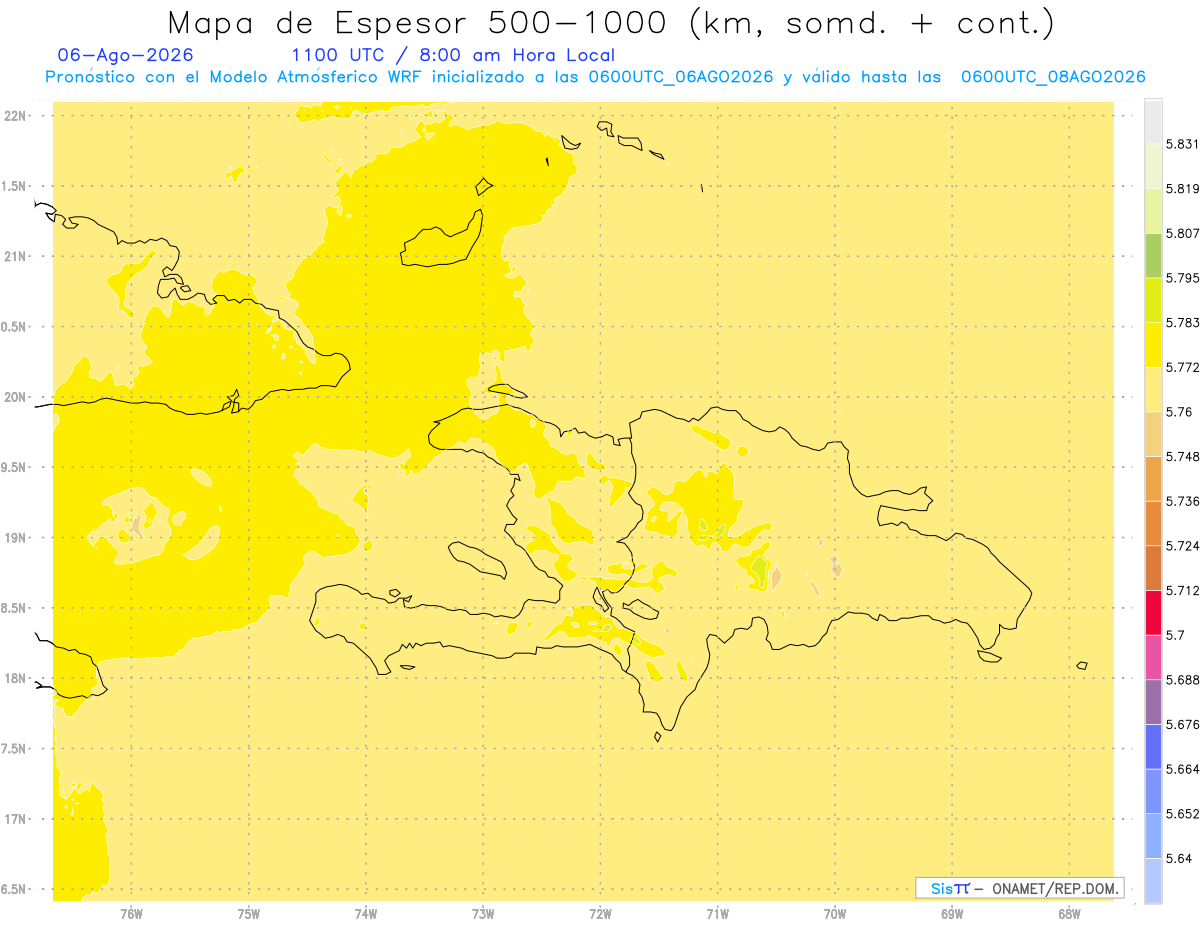Click the latitude label '17N'

click(17, 820)
